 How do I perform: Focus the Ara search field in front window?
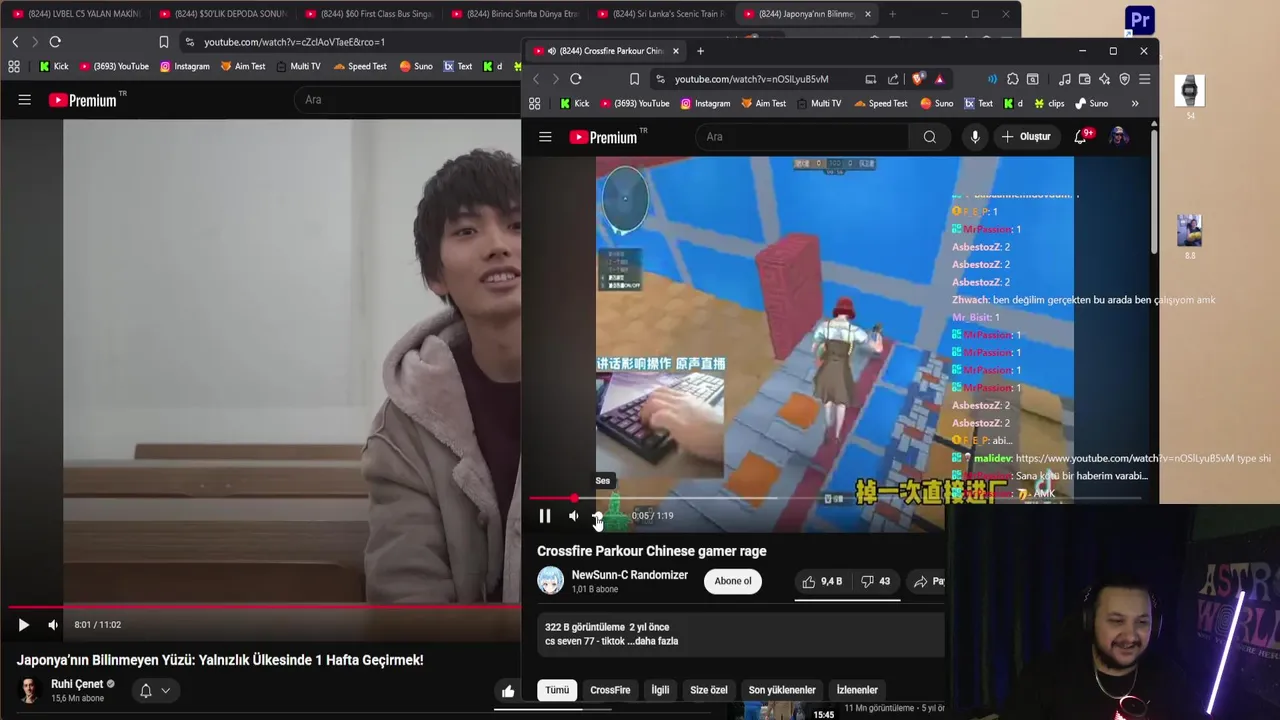click(x=802, y=137)
